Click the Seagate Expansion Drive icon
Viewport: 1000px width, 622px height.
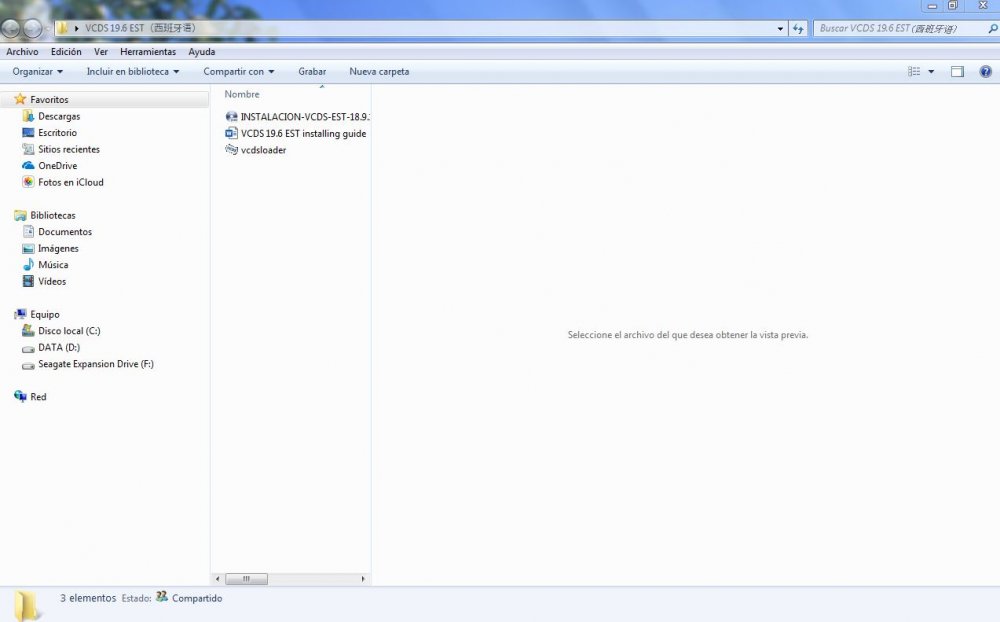pyautogui.click(x=28, y=365)
